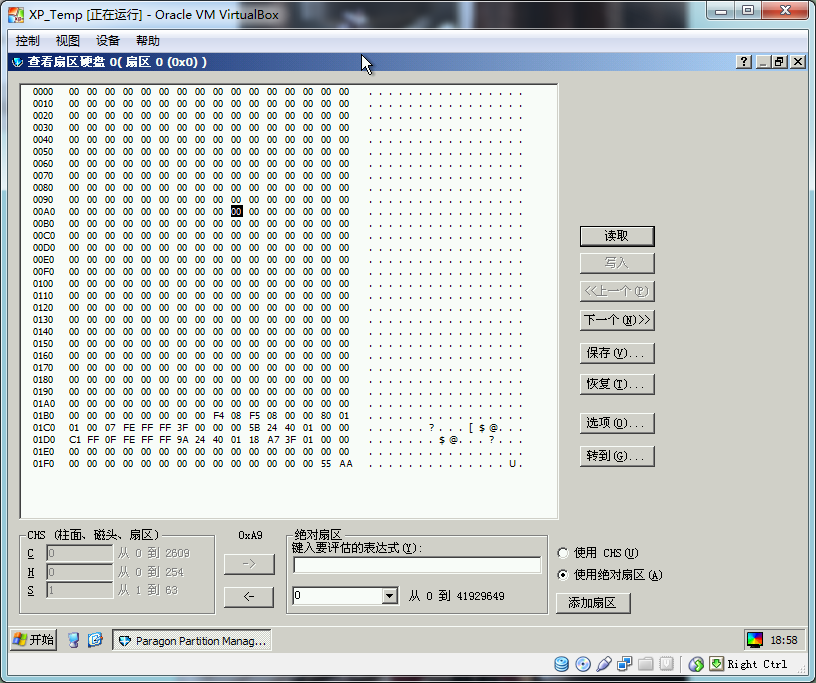Click the colorful display tray icon
Image resolution: width=816 pixels, height=683 pixels.
point(754,640)
